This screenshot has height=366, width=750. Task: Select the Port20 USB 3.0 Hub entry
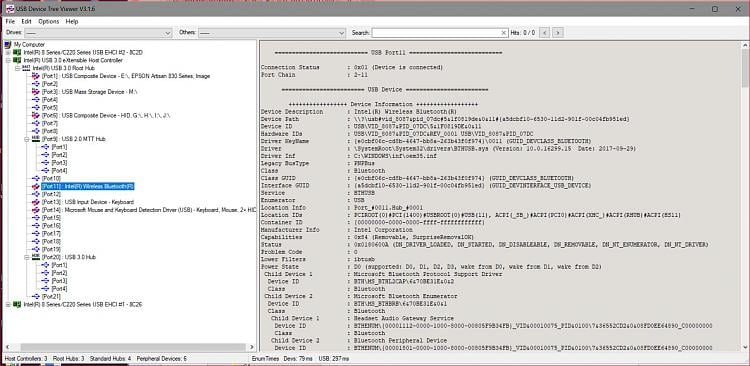[x=69, y=257]
